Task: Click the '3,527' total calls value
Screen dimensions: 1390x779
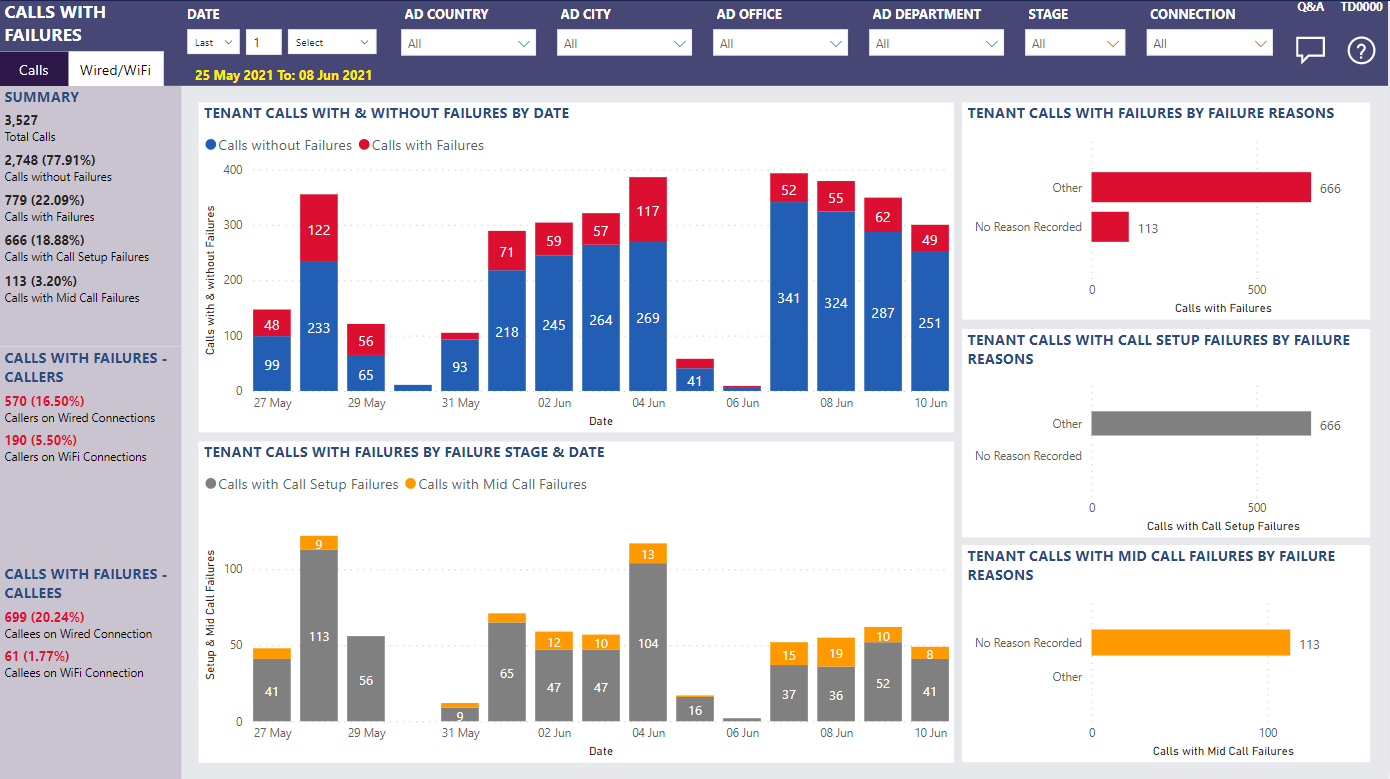Action: click(21, 120)
